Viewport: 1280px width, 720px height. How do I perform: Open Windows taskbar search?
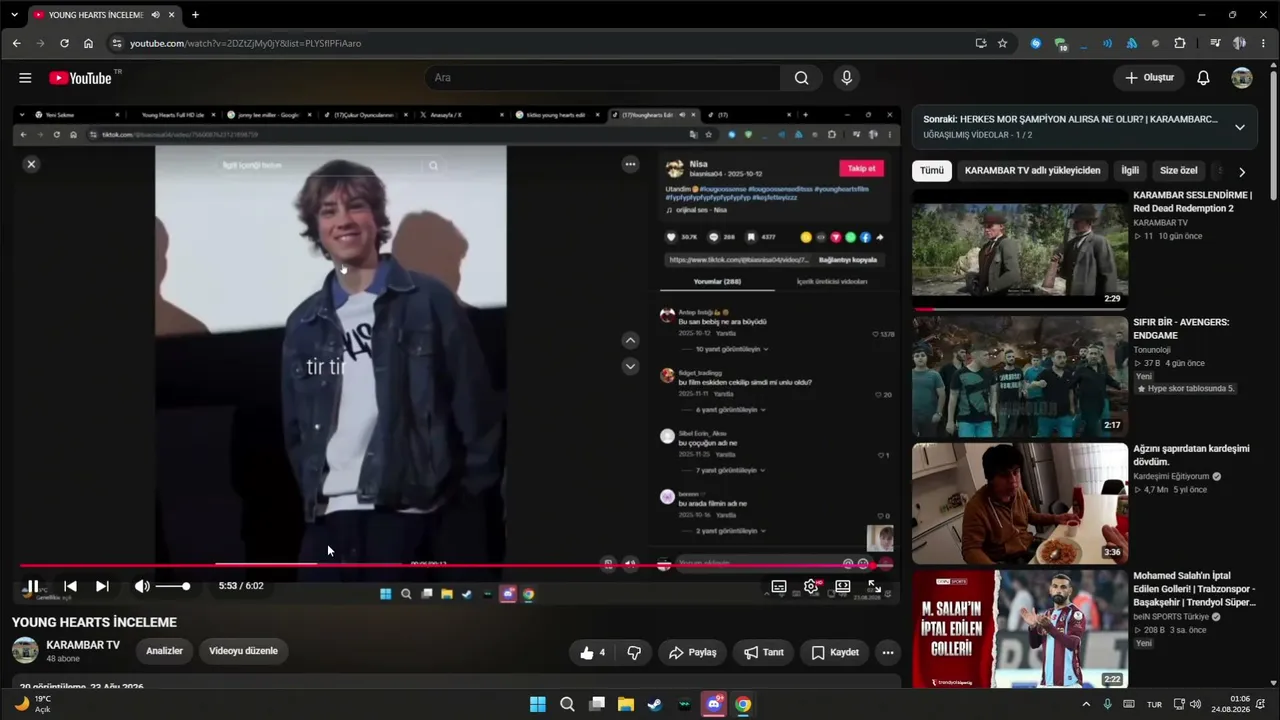coord(567,704)
